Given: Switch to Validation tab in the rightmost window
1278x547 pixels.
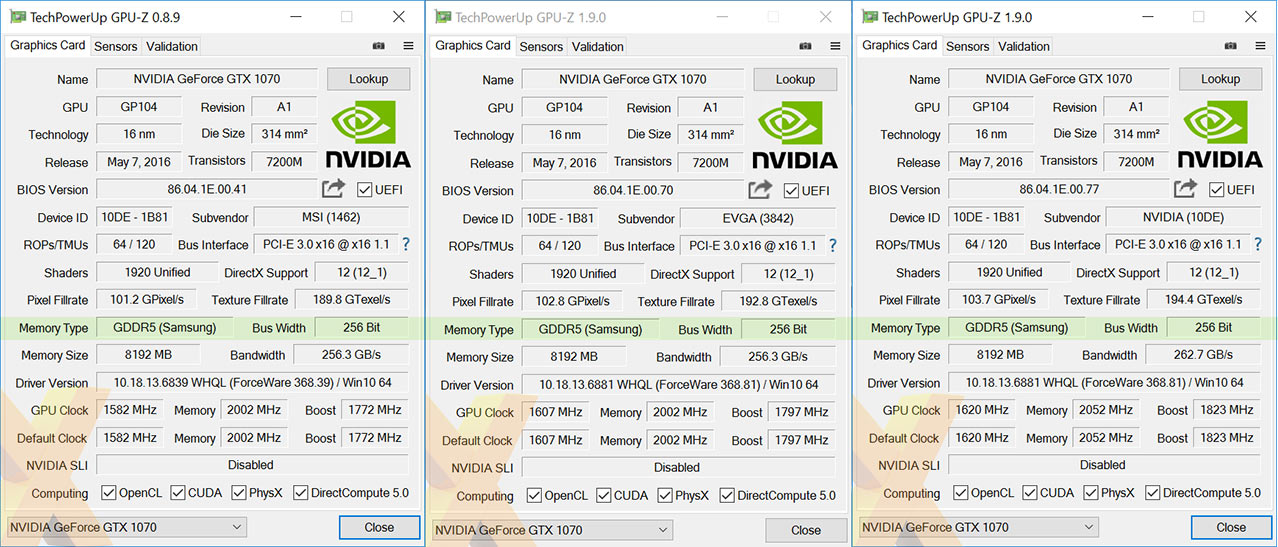Looking at the screenshot, I should [1024, 46].
